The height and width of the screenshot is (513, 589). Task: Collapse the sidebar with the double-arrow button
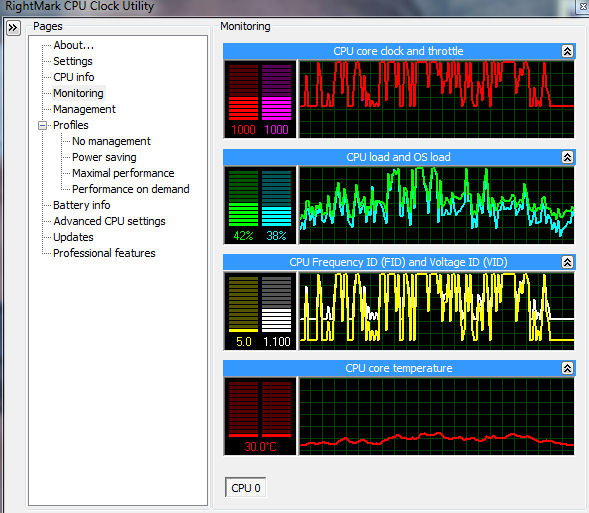click(13, 28)
